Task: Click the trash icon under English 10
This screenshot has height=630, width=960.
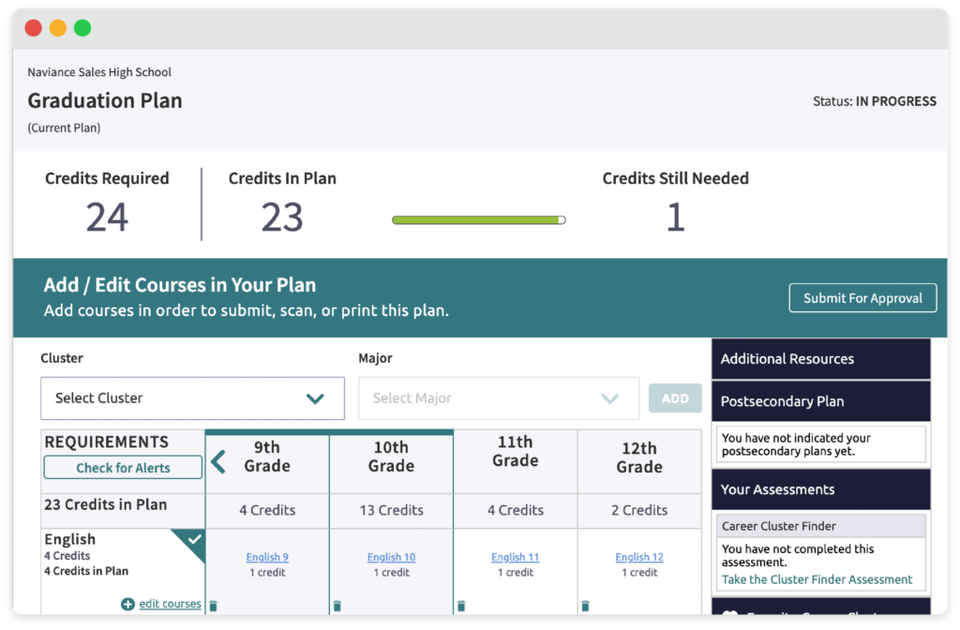Action: coord(337,605)
